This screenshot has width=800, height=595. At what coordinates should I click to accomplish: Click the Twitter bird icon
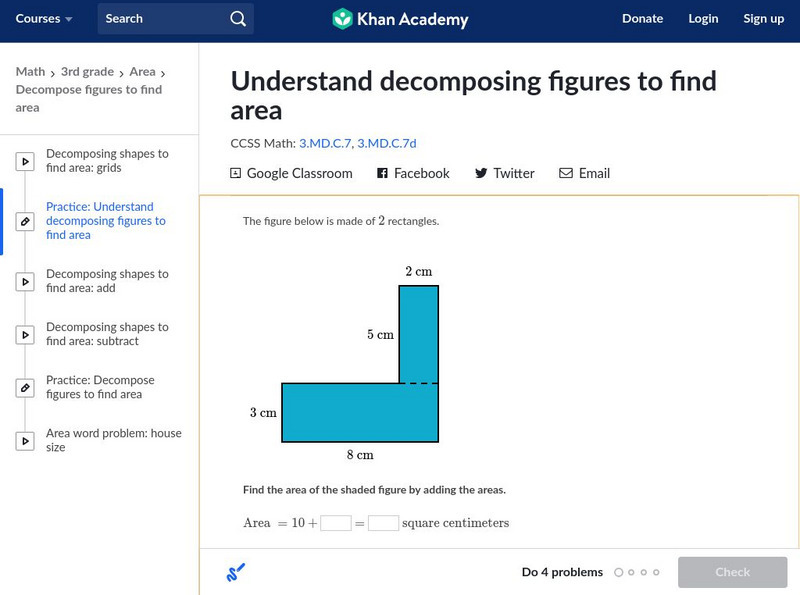click(x=481, y=173)
